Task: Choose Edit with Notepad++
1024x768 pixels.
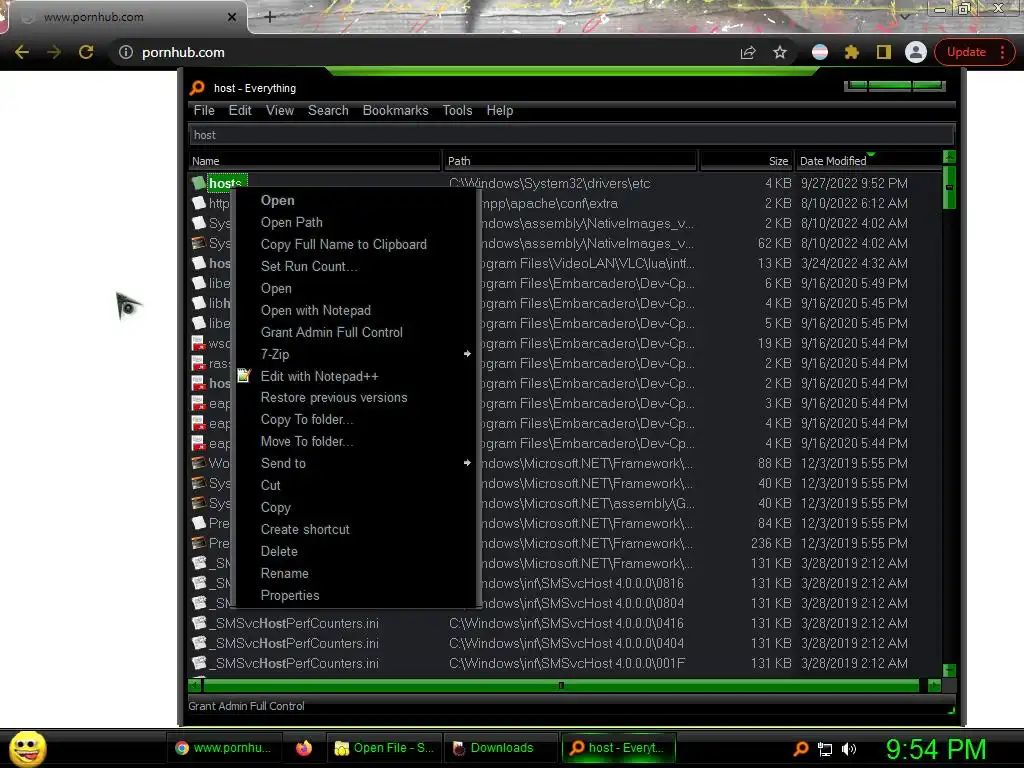Action: (x=319, y=376)
